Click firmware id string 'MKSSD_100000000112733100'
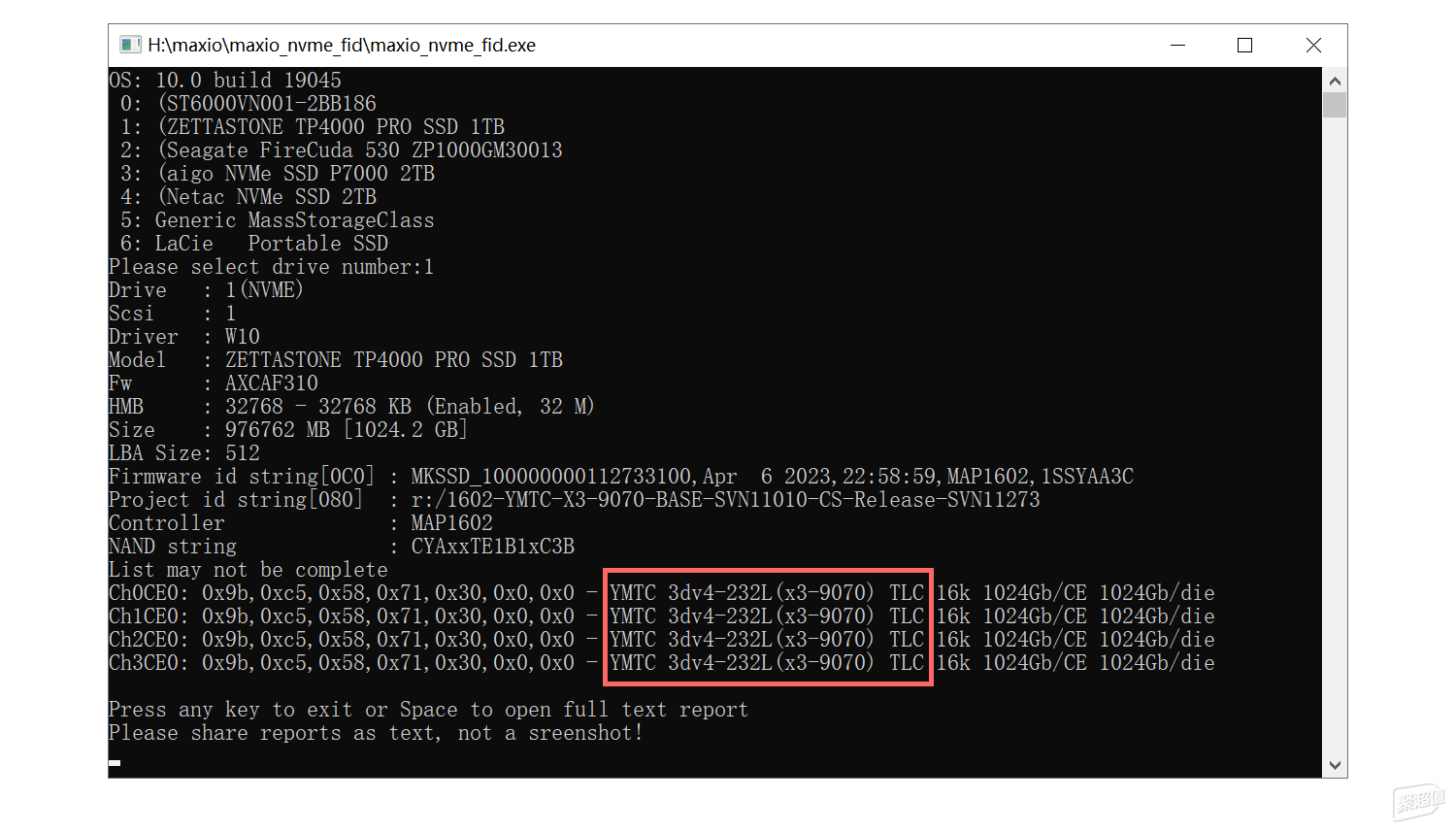 pyautogui.click(x=551, y=477)
